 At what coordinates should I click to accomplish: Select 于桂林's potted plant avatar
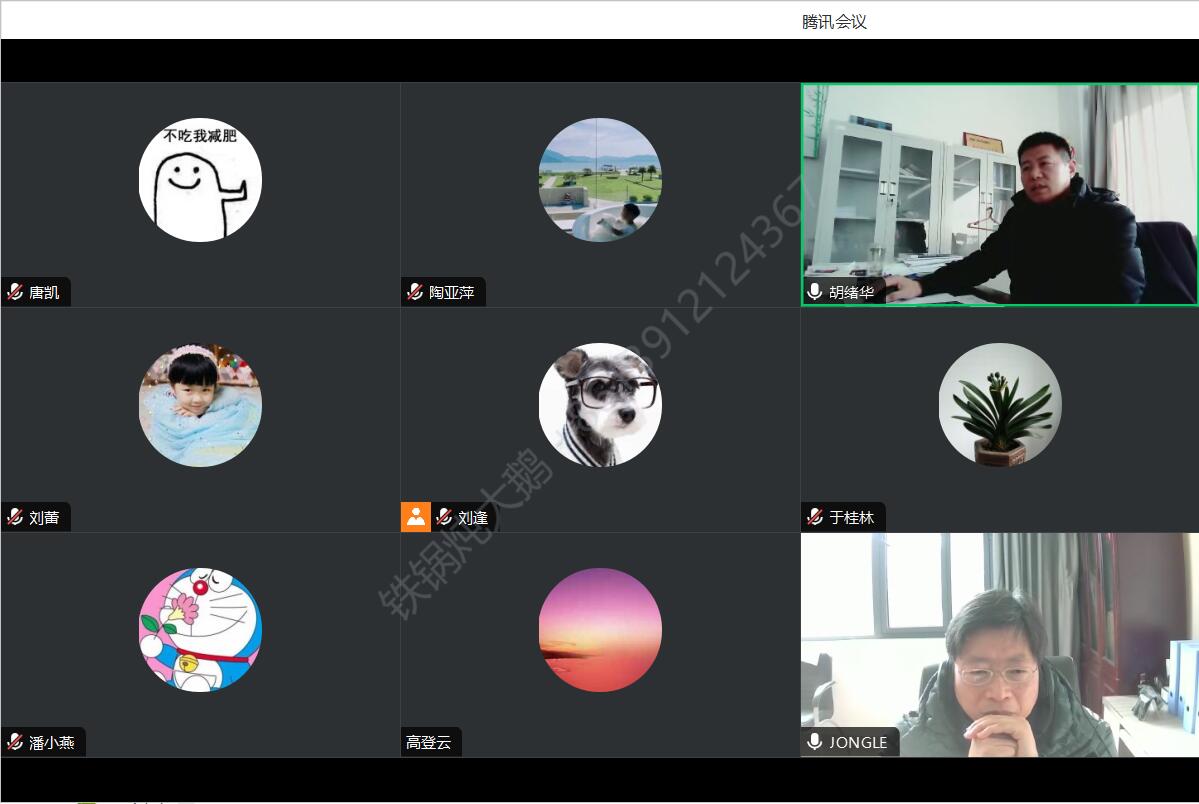click(x=1000, y=405)
